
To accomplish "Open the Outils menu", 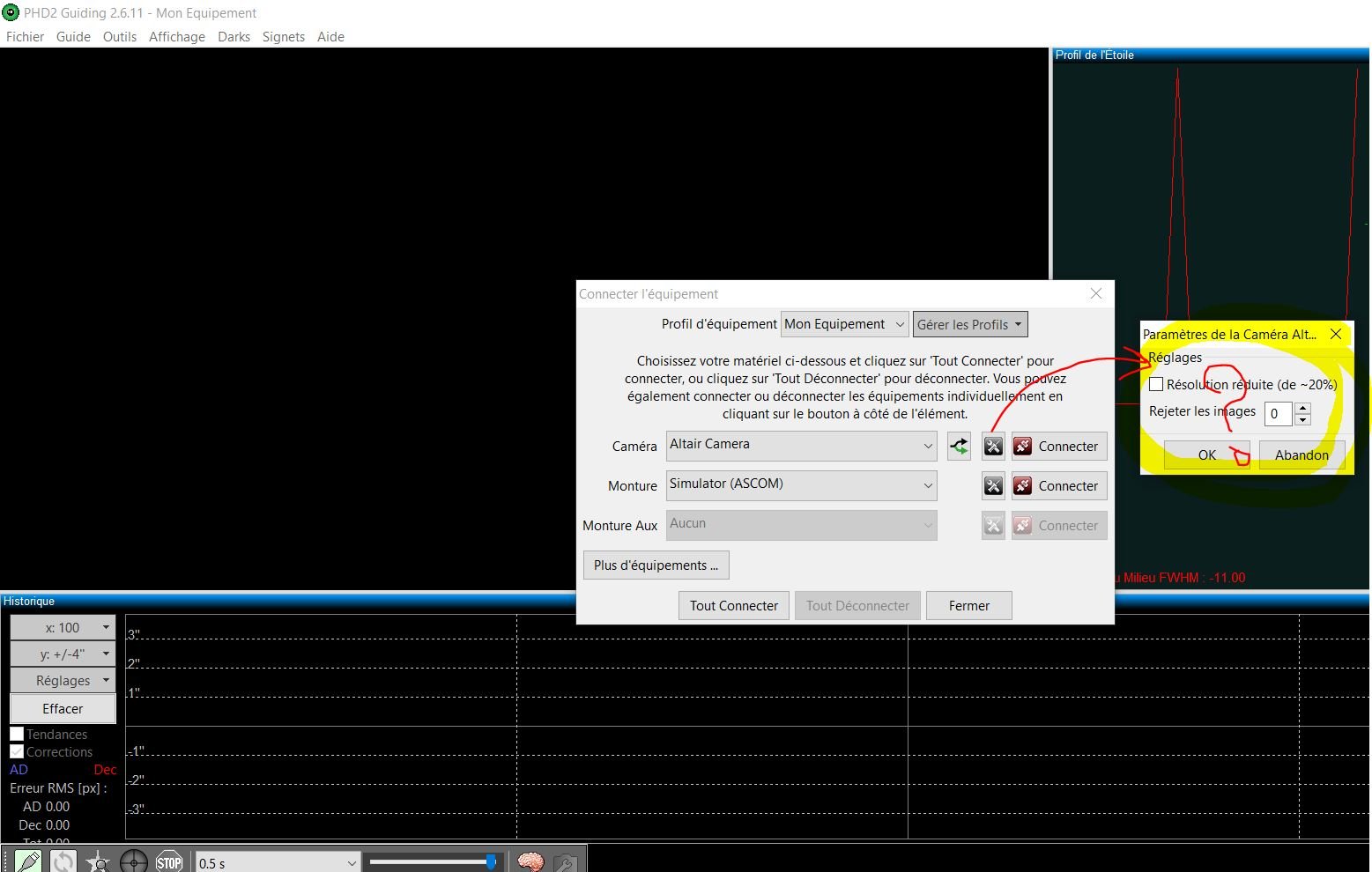I will (119, 37).
